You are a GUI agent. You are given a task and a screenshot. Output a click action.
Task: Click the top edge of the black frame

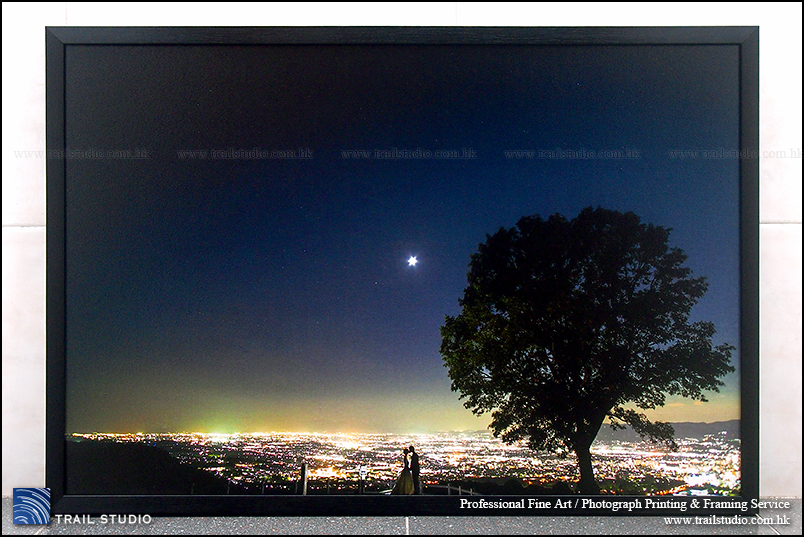pyautogui.click(x=400, y=35)
